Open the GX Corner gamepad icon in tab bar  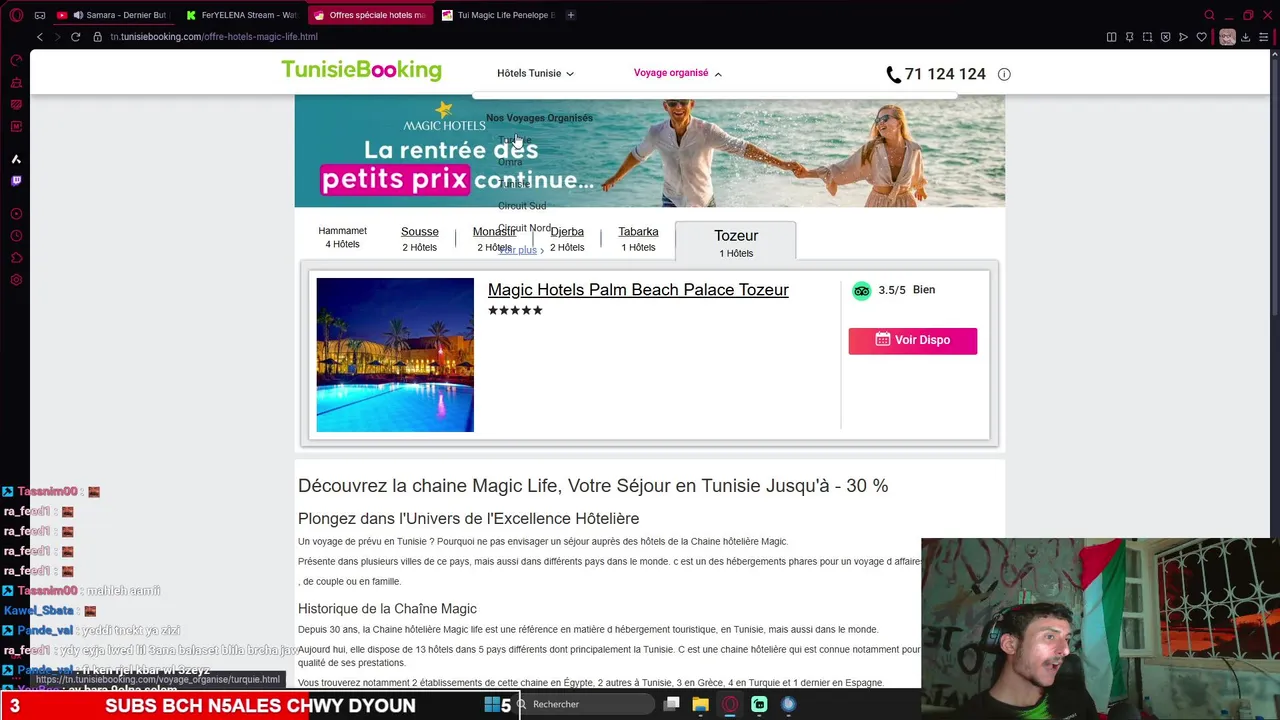(x=40, y=15)
